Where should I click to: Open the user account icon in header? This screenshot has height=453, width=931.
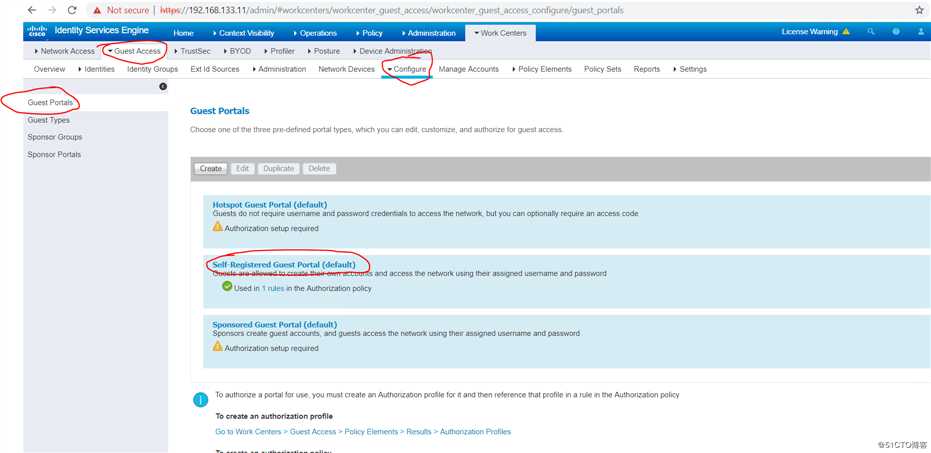[x=919, y=31]
